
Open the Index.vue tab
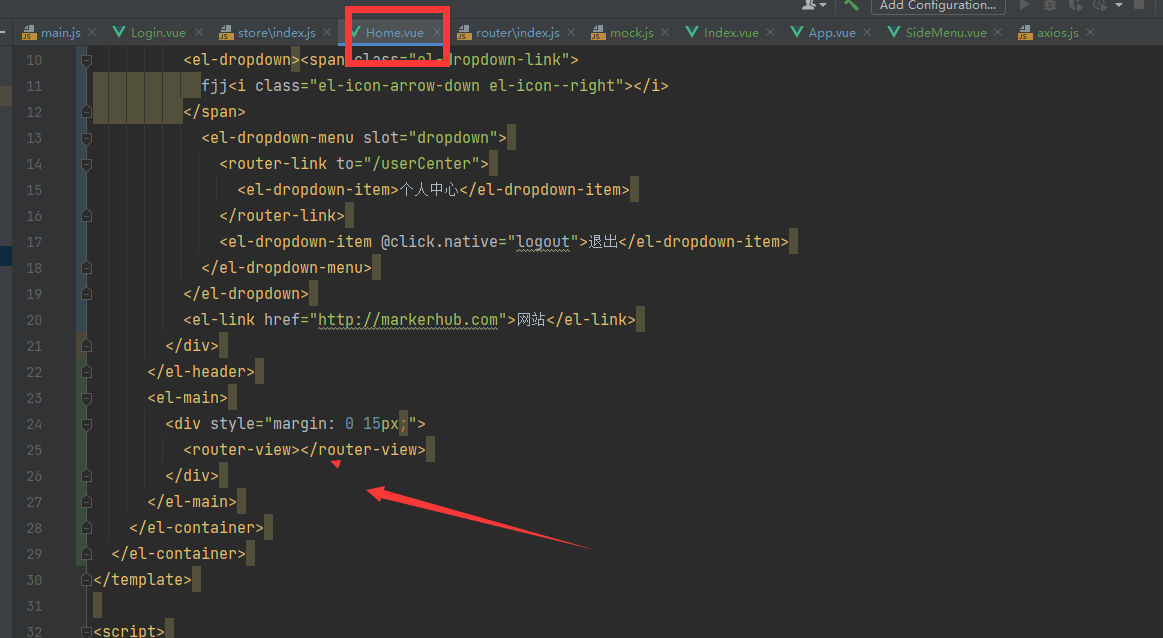(x=731, y=33)
